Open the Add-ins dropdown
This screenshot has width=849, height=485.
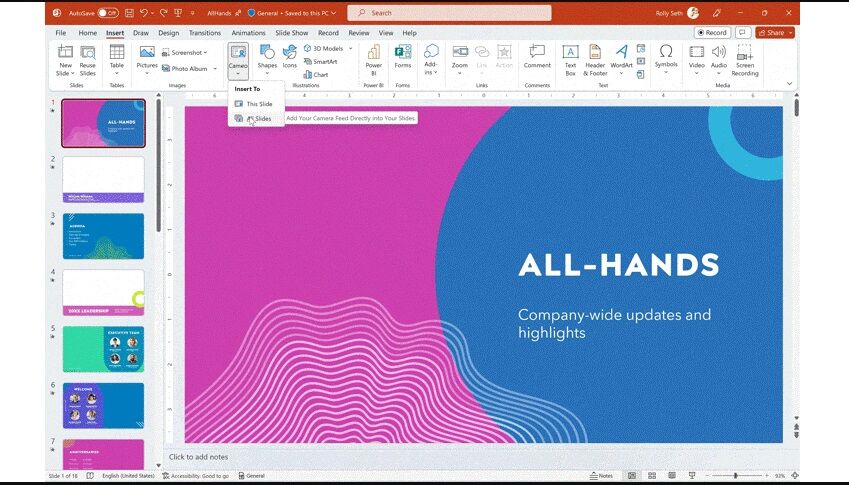[x=431, y=60]
